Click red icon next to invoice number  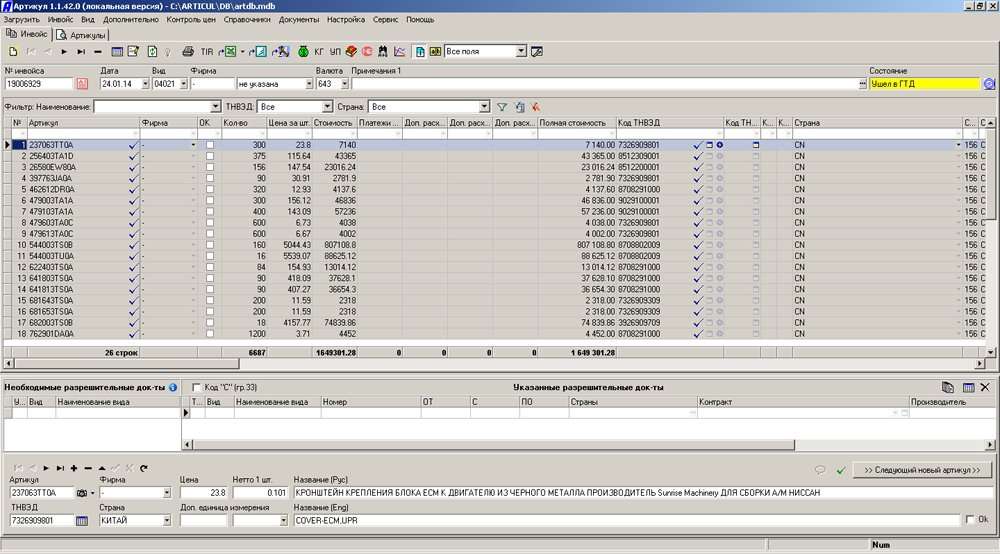coord(82,84)
